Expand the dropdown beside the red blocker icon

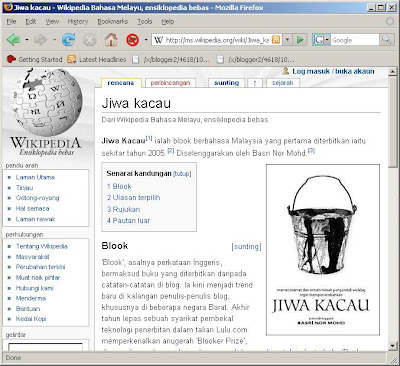(146, 40)
